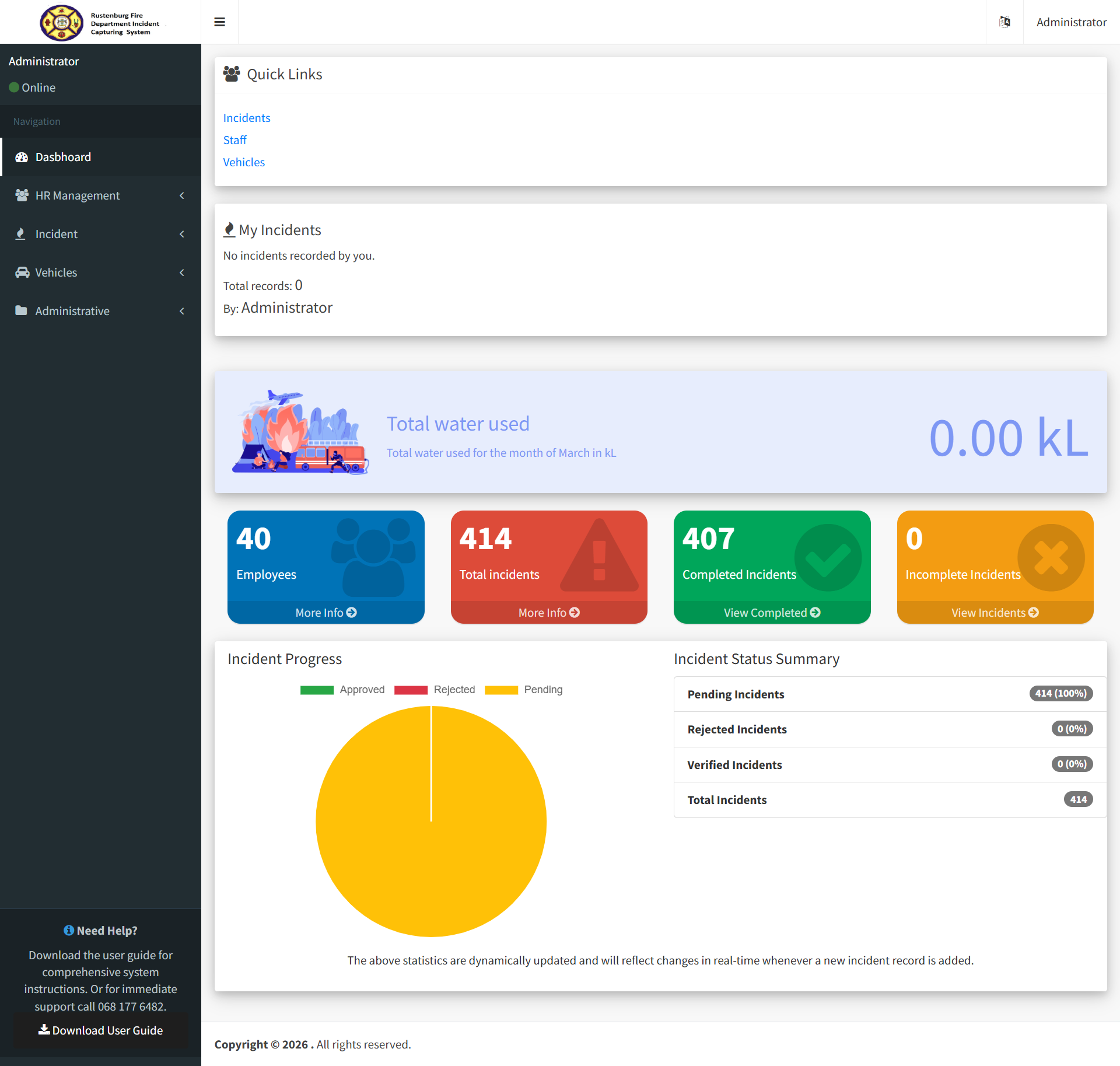Click the arrow icon beside View Incidents
The image size is (1120, 1066).
coord(1034,612)
